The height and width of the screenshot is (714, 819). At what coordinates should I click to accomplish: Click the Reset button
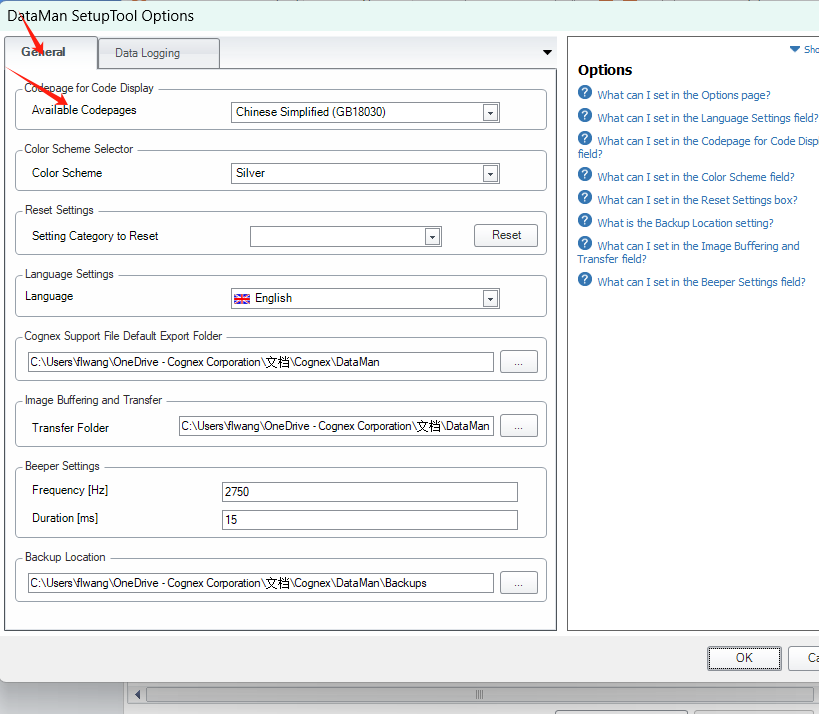click(506, 235)
